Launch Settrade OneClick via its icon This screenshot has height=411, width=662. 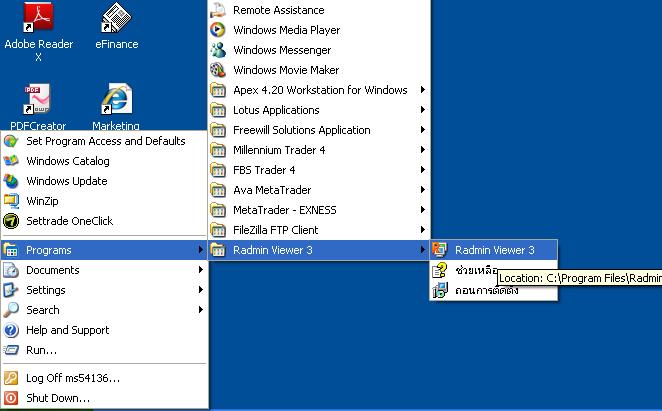(x=12, y=221)
